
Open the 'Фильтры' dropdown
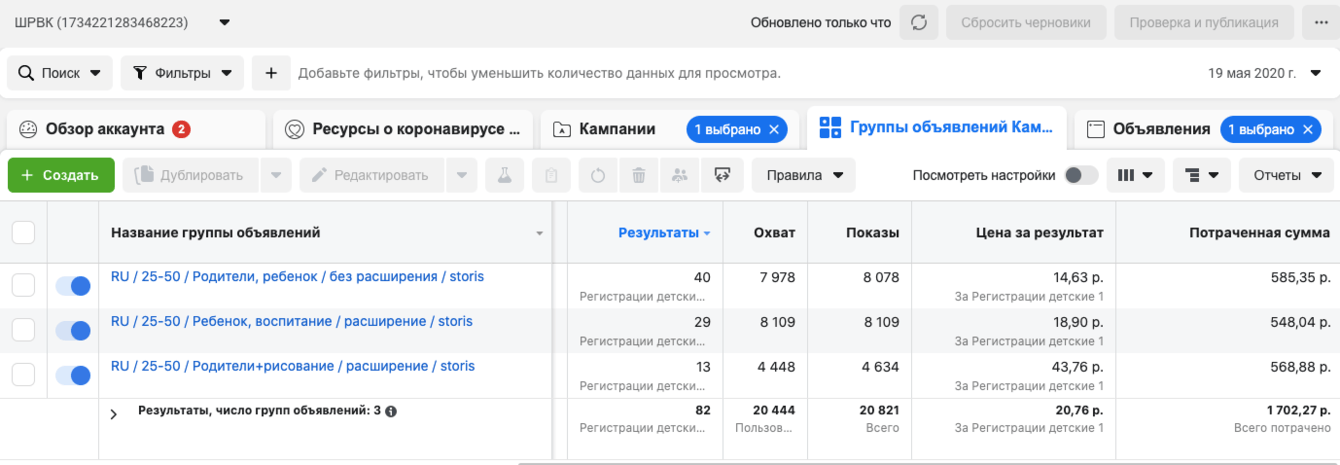(x=182, y=73)
